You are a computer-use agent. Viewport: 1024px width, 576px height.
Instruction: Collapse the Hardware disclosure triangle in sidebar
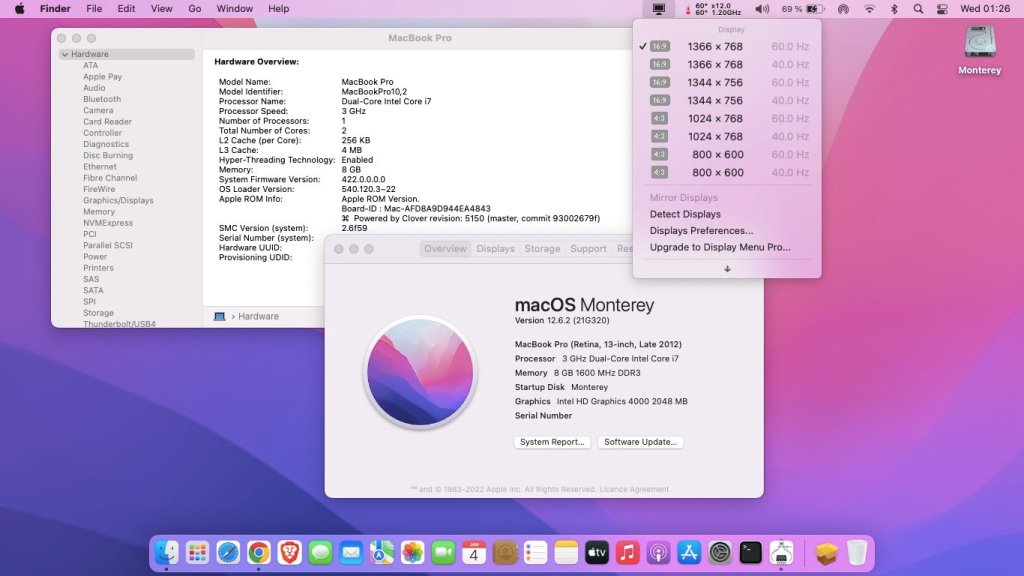65,54
